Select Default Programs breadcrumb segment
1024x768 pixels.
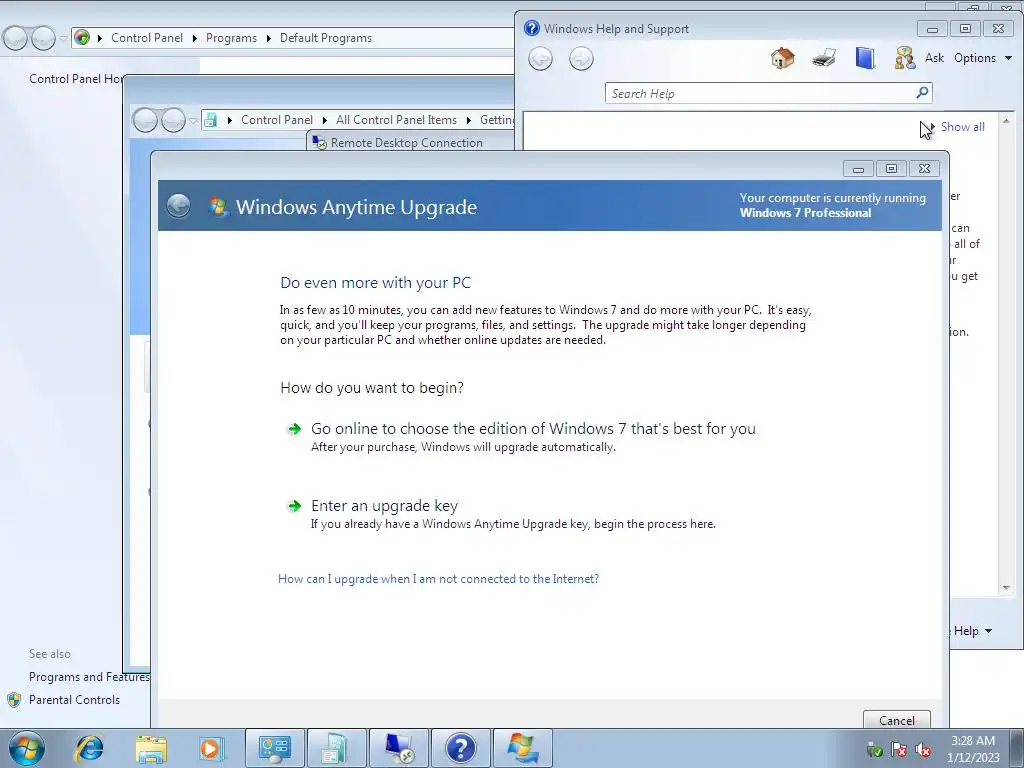(x=326, y=38)
